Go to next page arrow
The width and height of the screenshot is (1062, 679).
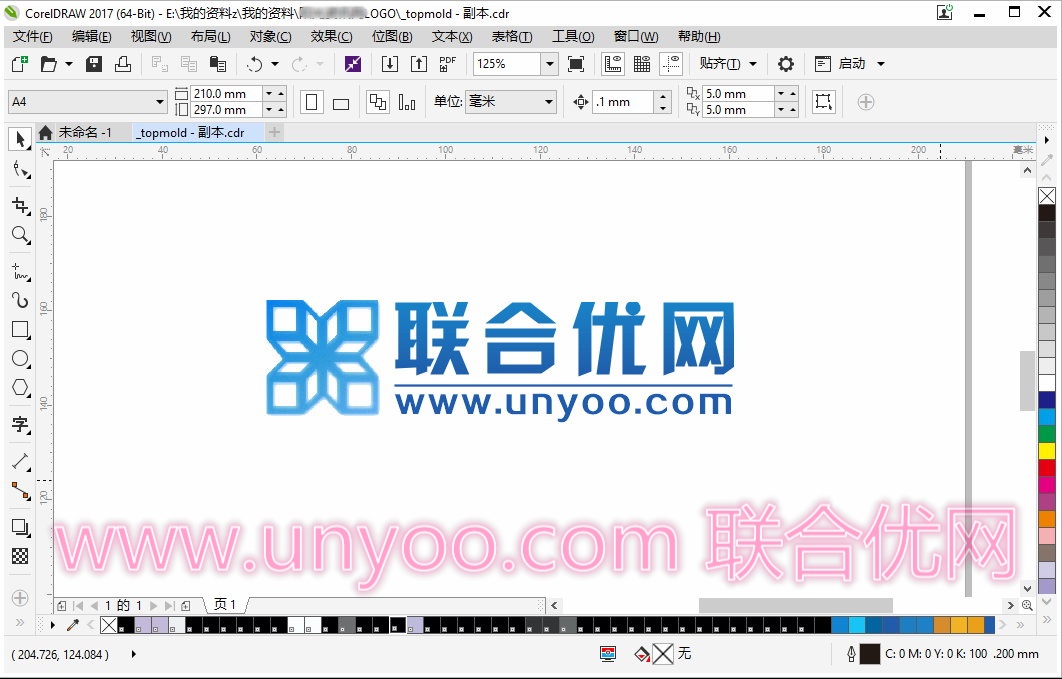click(154, 606)
